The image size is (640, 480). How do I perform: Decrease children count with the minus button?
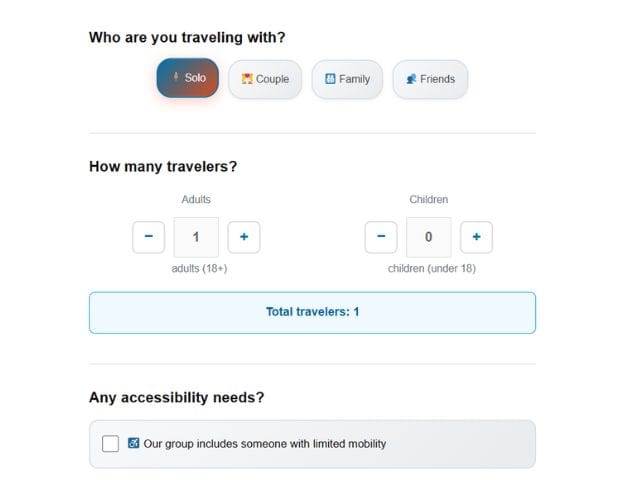click(x=381, y=237)
